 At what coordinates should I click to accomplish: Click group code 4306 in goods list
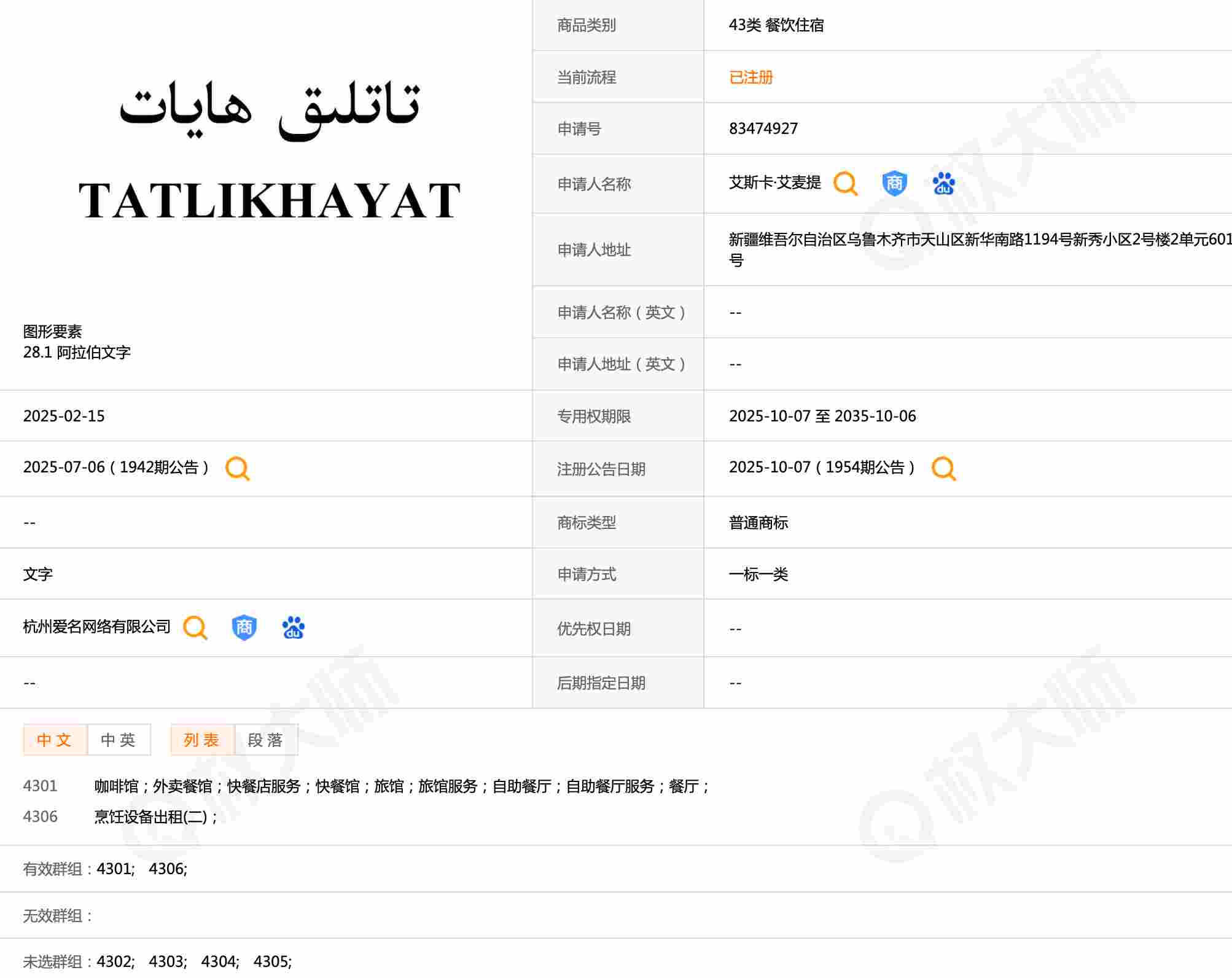pos(41,816)
